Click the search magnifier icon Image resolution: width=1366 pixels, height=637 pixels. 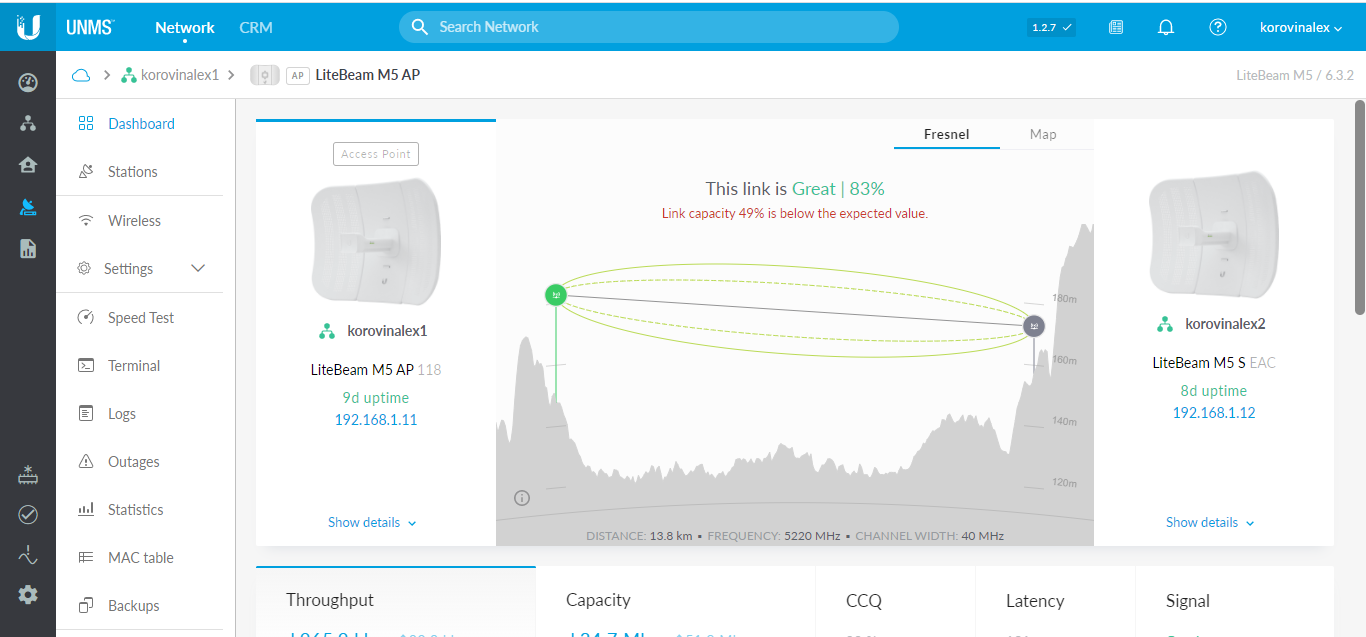(420, 27)
